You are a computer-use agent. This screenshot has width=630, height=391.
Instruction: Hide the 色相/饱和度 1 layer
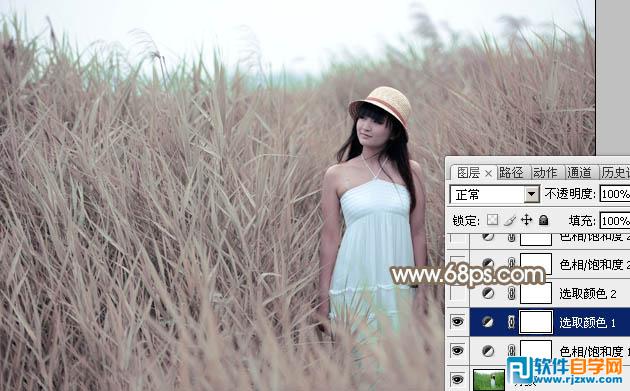(x=457, y=350)
